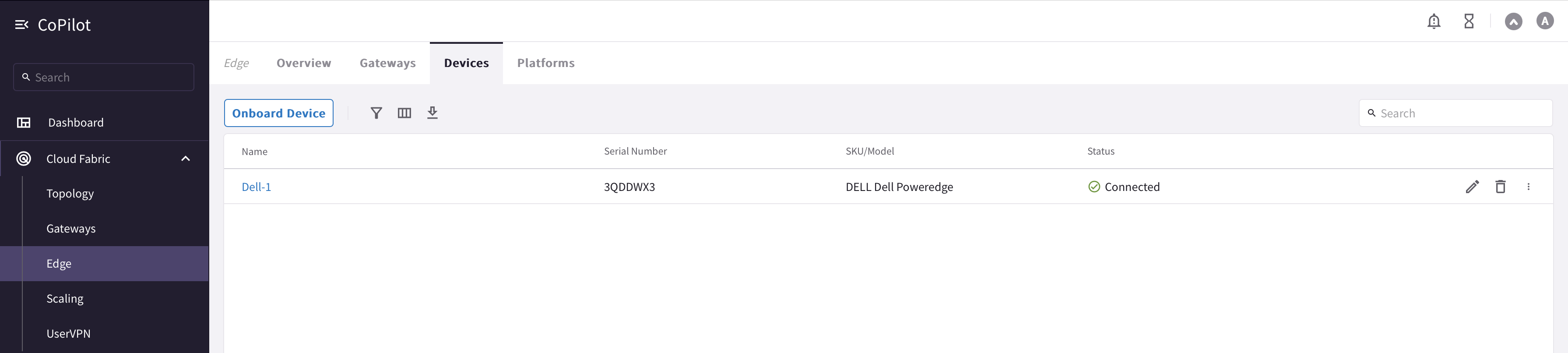The image size is (1568, 353).
Task: Open the three-dot menu for Dell-1
Action: 1529,187
